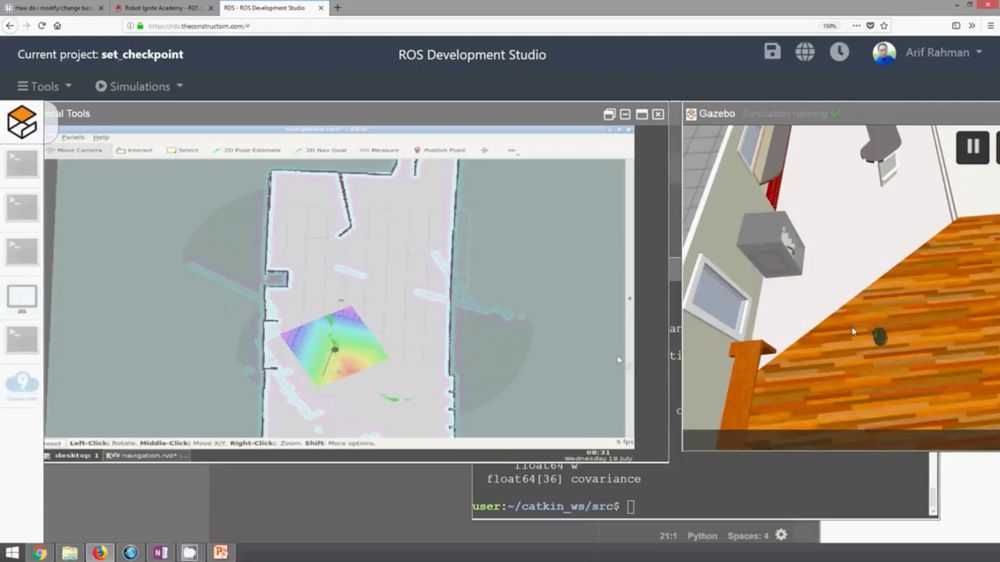The width and height of the screenshot is (1000, 562).
Task: Click the minus remove-tool dropdown in RViz toolbar
Action: [512, 151]
